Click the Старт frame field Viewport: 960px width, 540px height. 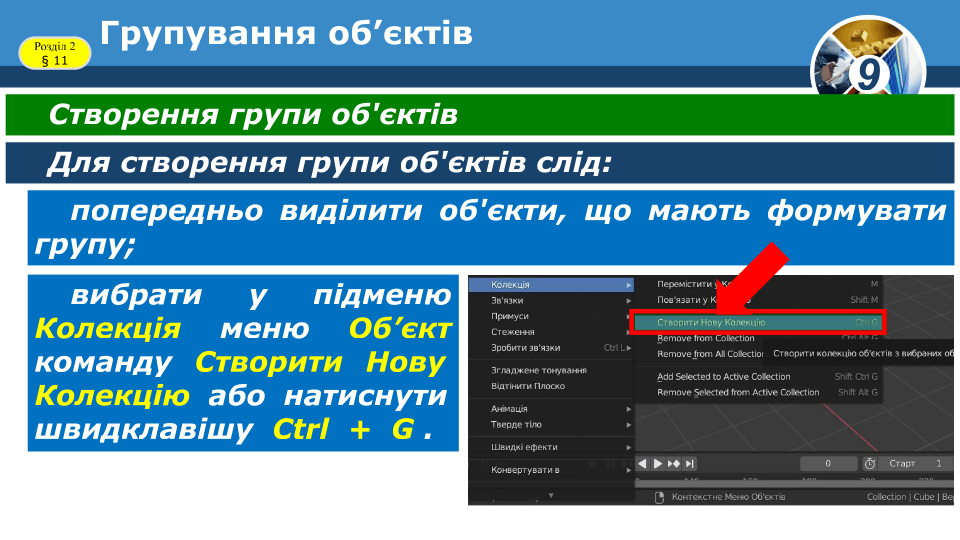(x=914, y=464)
